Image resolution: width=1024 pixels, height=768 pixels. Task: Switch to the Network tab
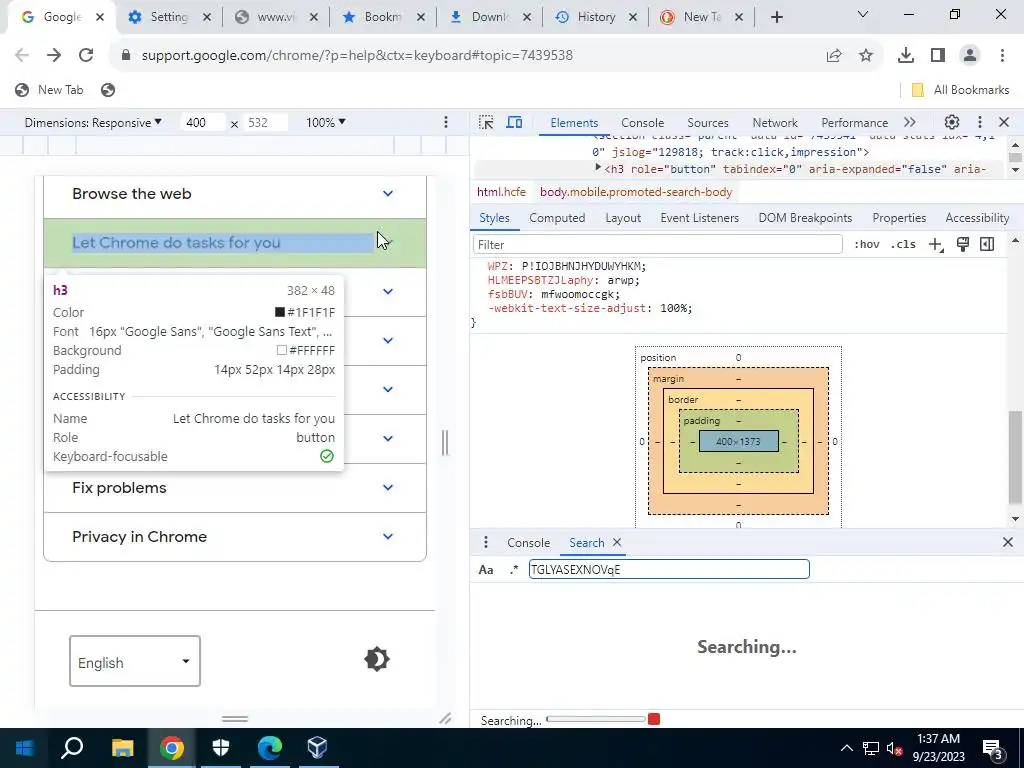(x=775, y=123)
